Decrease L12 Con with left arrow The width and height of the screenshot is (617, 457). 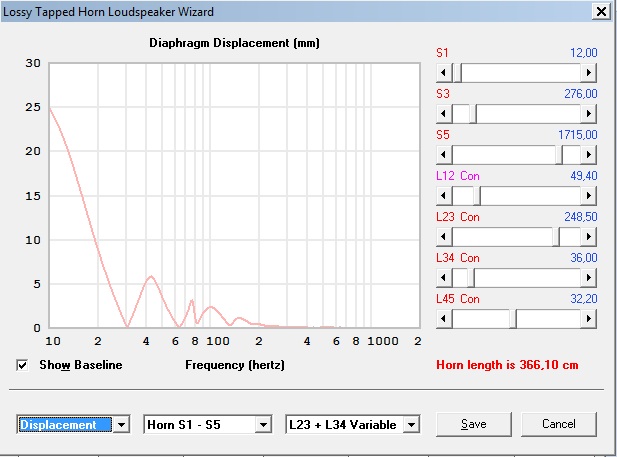tap(444, 196)
